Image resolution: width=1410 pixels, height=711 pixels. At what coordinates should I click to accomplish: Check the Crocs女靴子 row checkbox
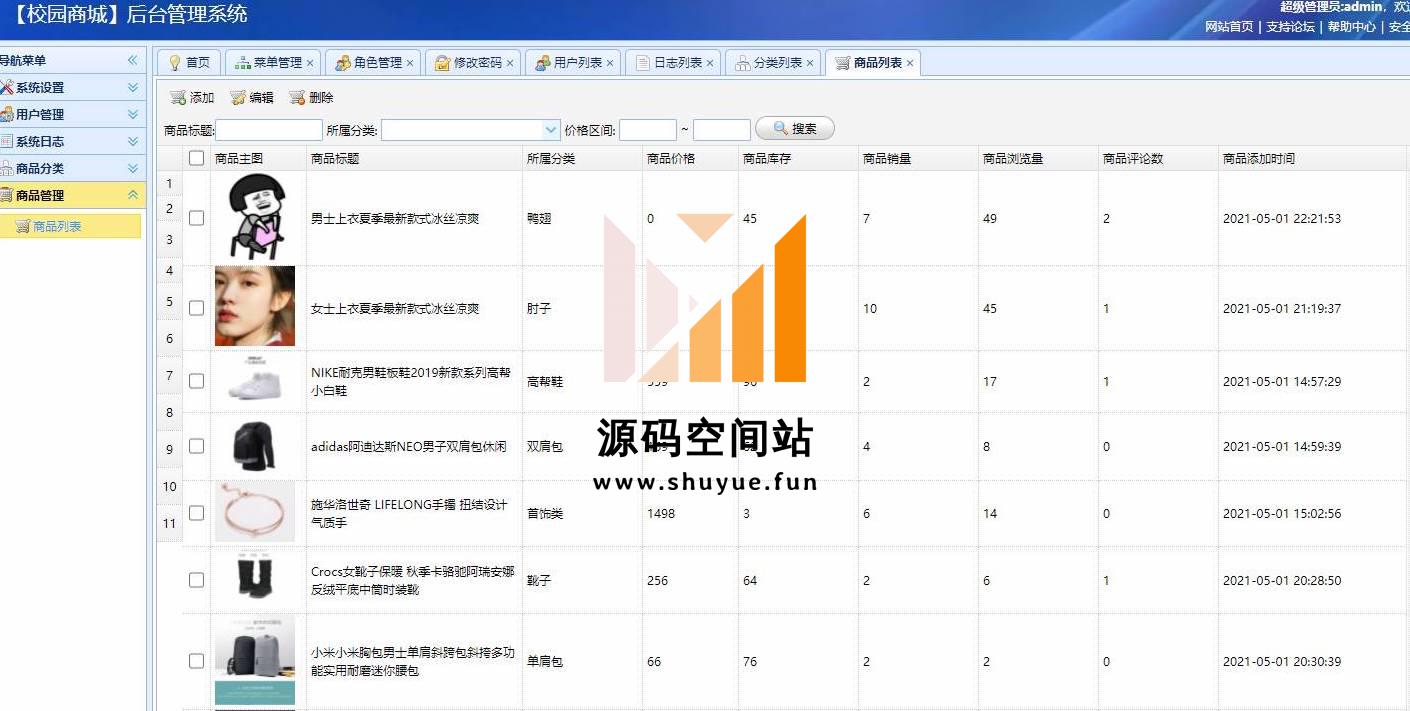click(x=196, y=580)
